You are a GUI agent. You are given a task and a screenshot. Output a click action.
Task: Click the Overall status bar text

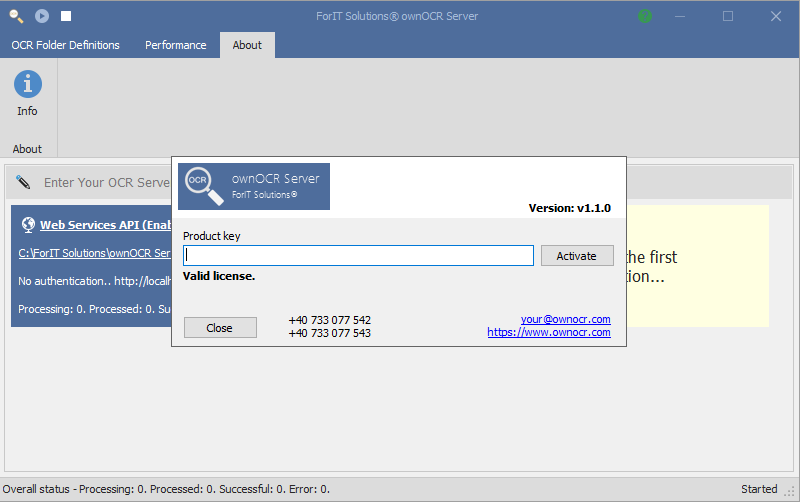tap(166, 489)
